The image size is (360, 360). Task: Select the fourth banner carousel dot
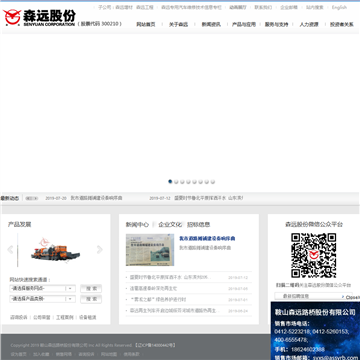pos(188,182)
